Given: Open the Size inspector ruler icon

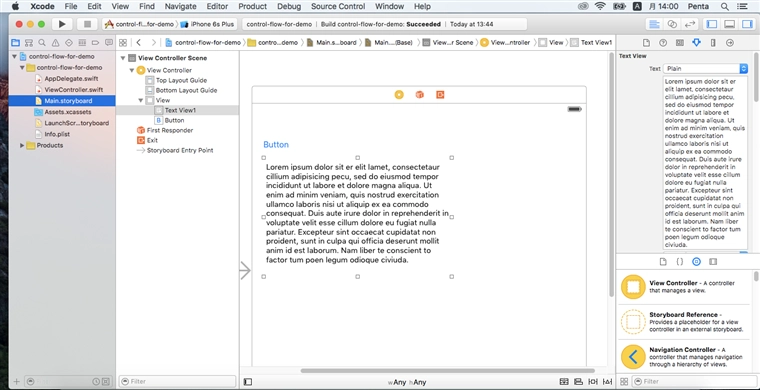Looking at the screenshot, I should (x=713, y=43).
